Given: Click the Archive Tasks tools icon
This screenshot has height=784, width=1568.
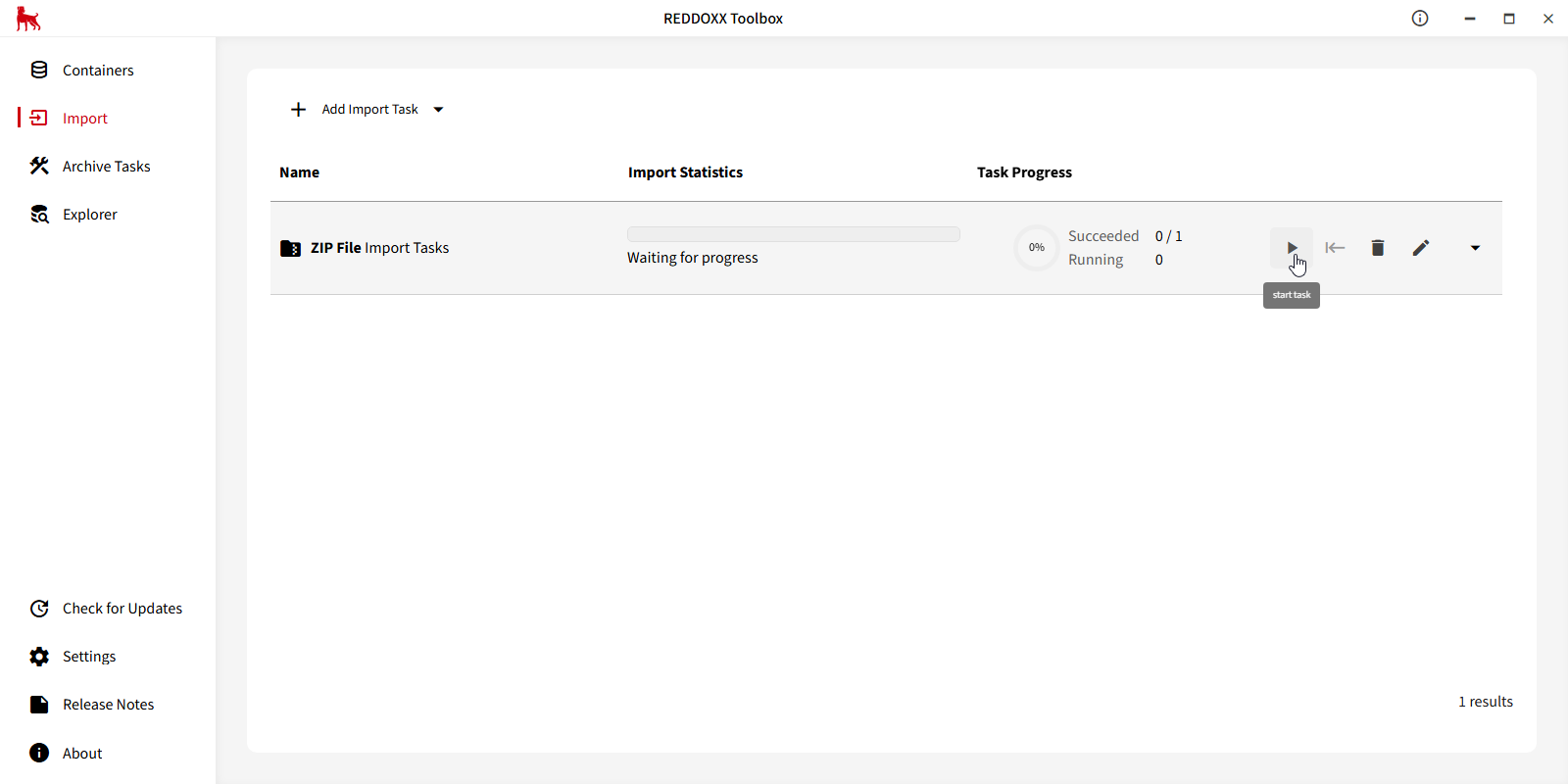Looking at the screenshot, I should (x=39, y=166).
